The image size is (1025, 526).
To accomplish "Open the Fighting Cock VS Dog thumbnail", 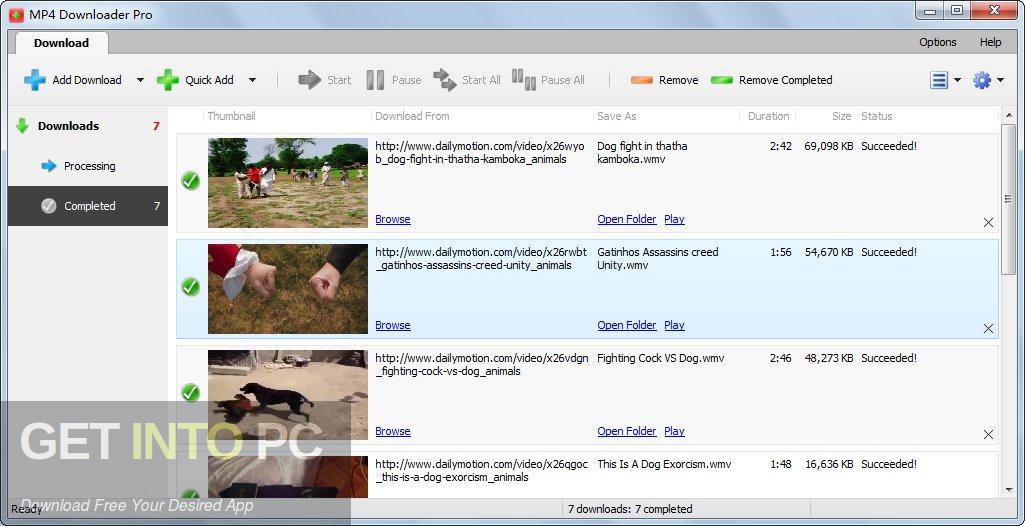I will point(288,395).
